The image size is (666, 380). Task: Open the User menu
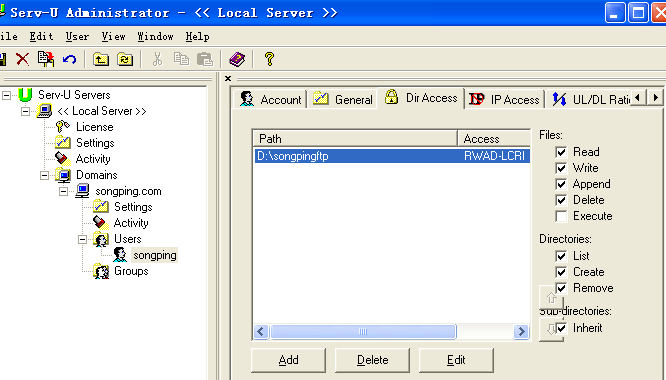[77, 37]
